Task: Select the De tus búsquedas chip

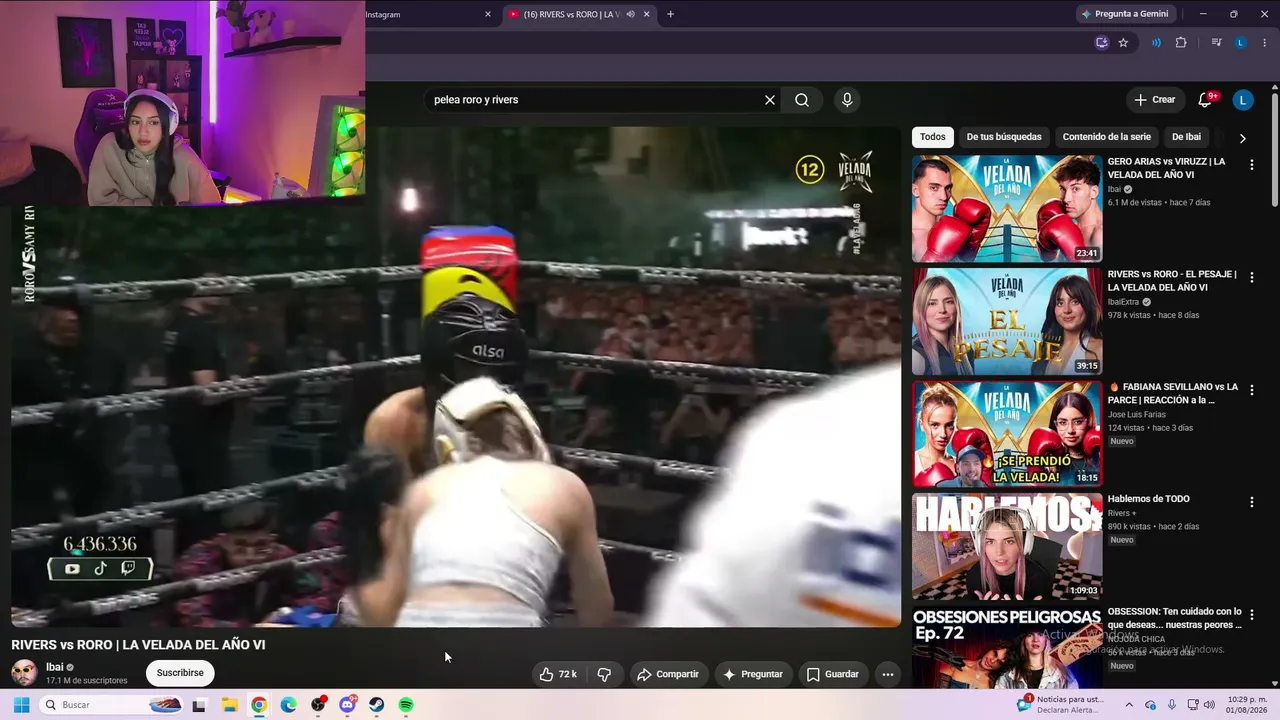Action: (1004, 137)
